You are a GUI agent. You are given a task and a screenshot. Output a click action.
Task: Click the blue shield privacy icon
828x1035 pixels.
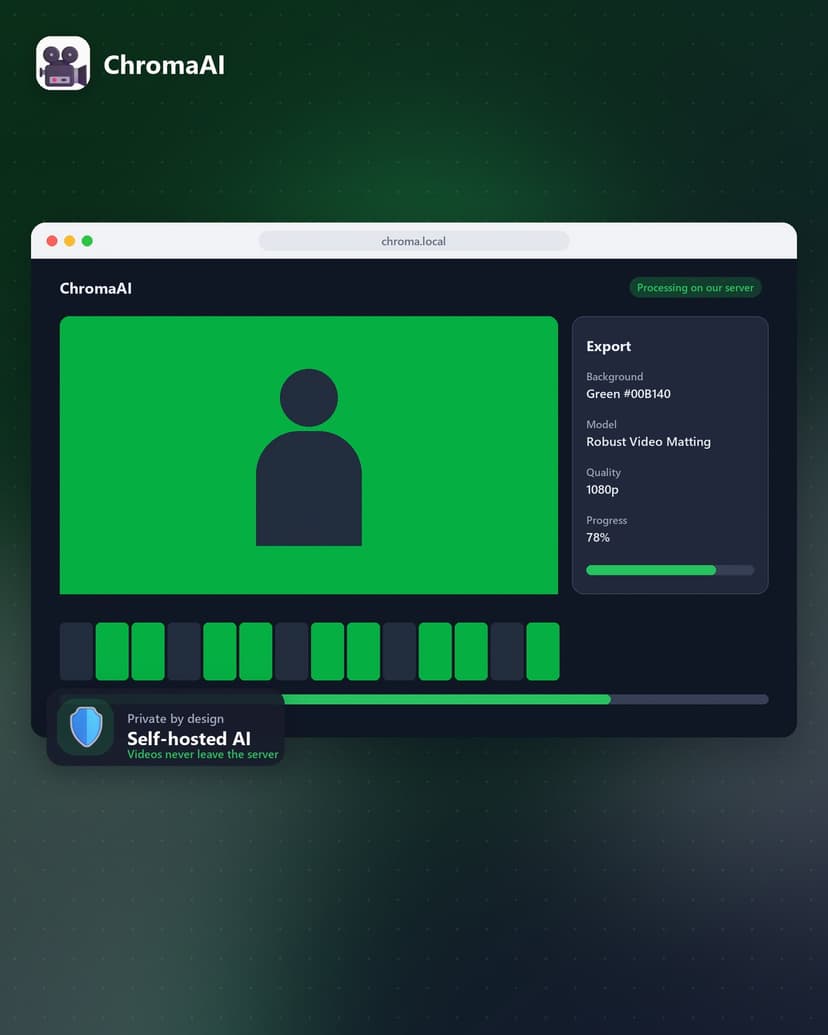point(86,727)
